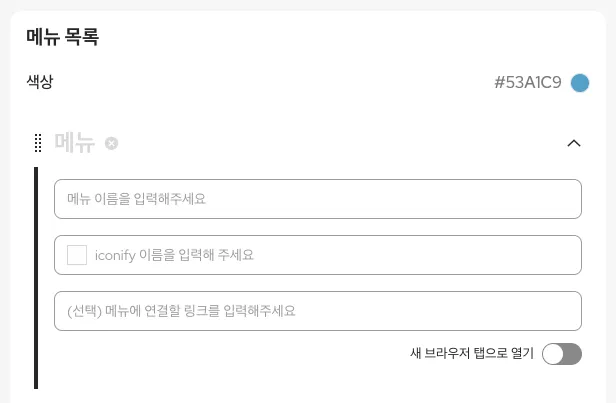Image resolution: width=616 pixels, height=403 pixels.
Task: Click the dotted drag handle beside 메뉴
Action: click(x=39, y=143)
